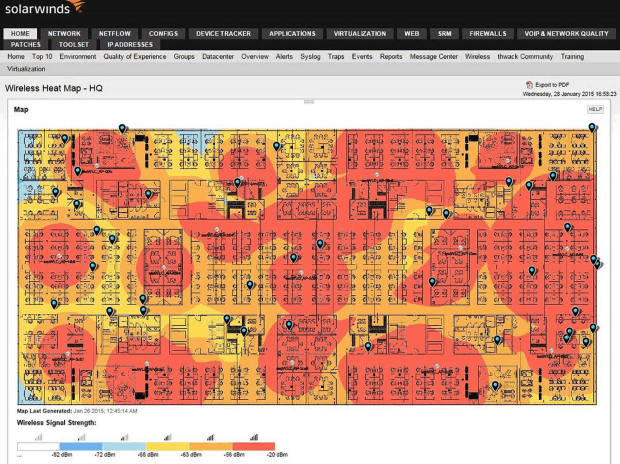Visit the thwack Community link
The width and height of the screenshot is (620, 464).
[525, 57]
